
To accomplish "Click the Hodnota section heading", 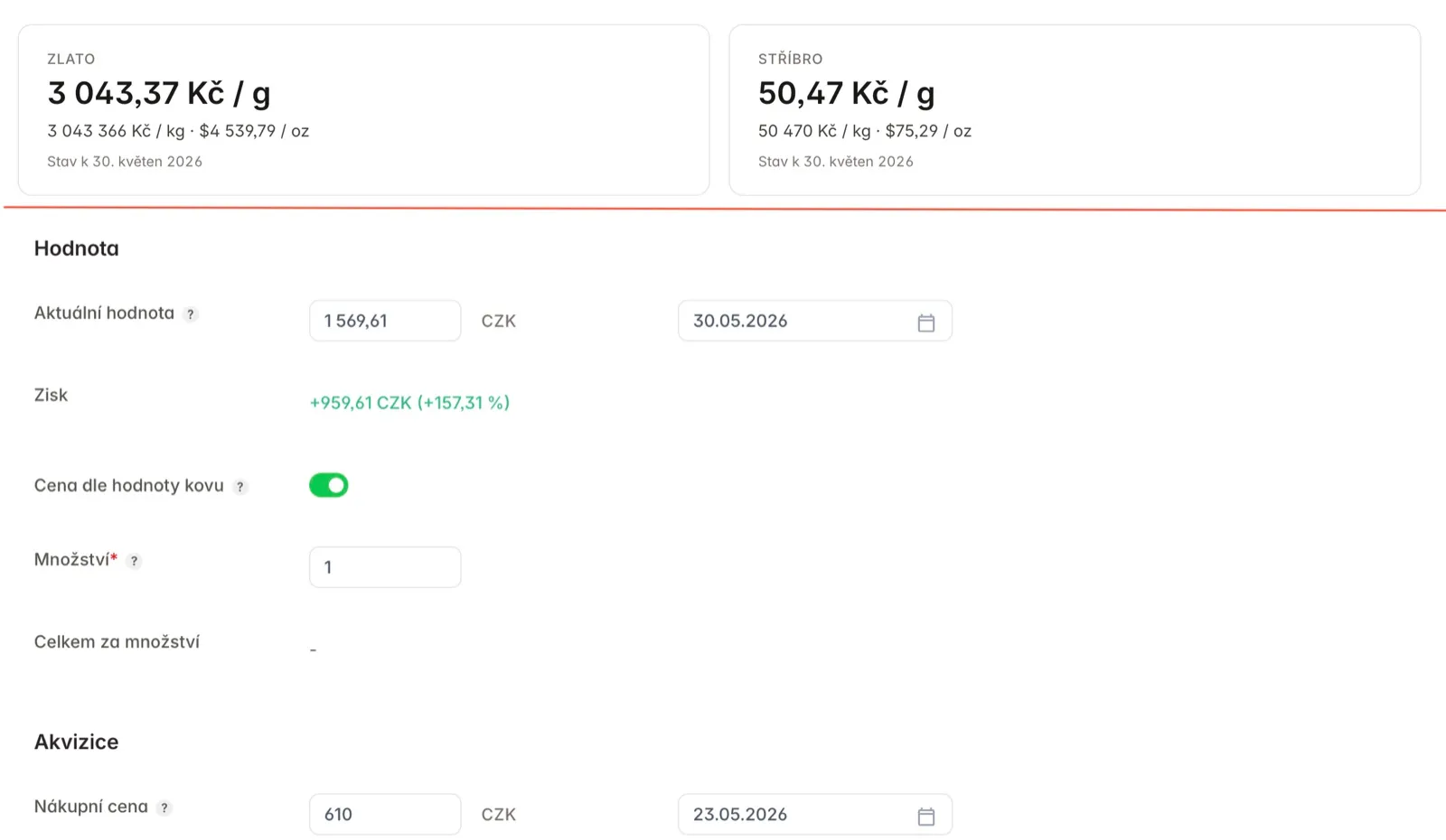I will tap(76, 248).
